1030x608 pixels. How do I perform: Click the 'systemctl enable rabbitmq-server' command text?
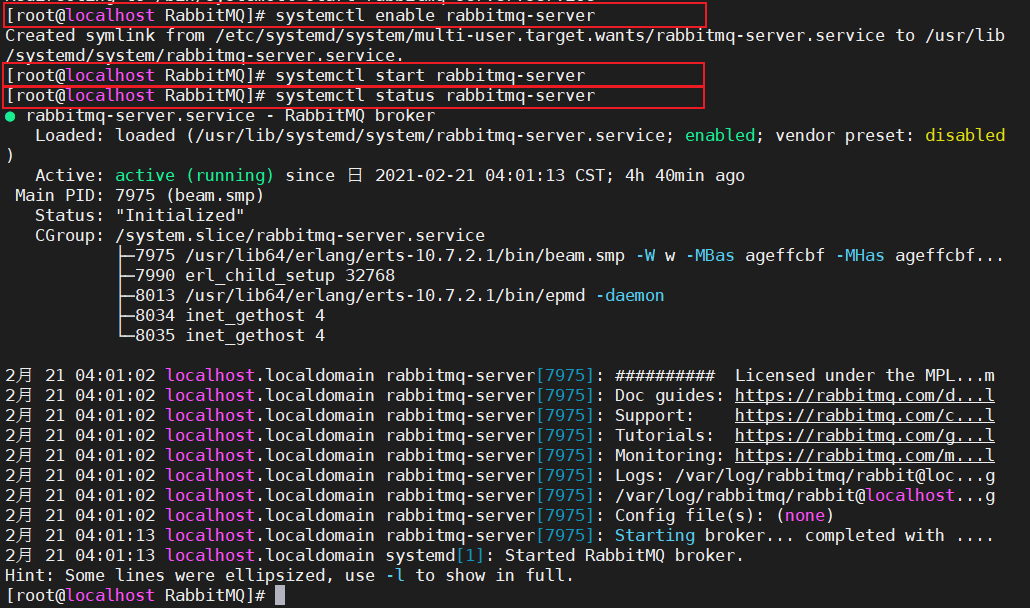click(x=435, y=15)
